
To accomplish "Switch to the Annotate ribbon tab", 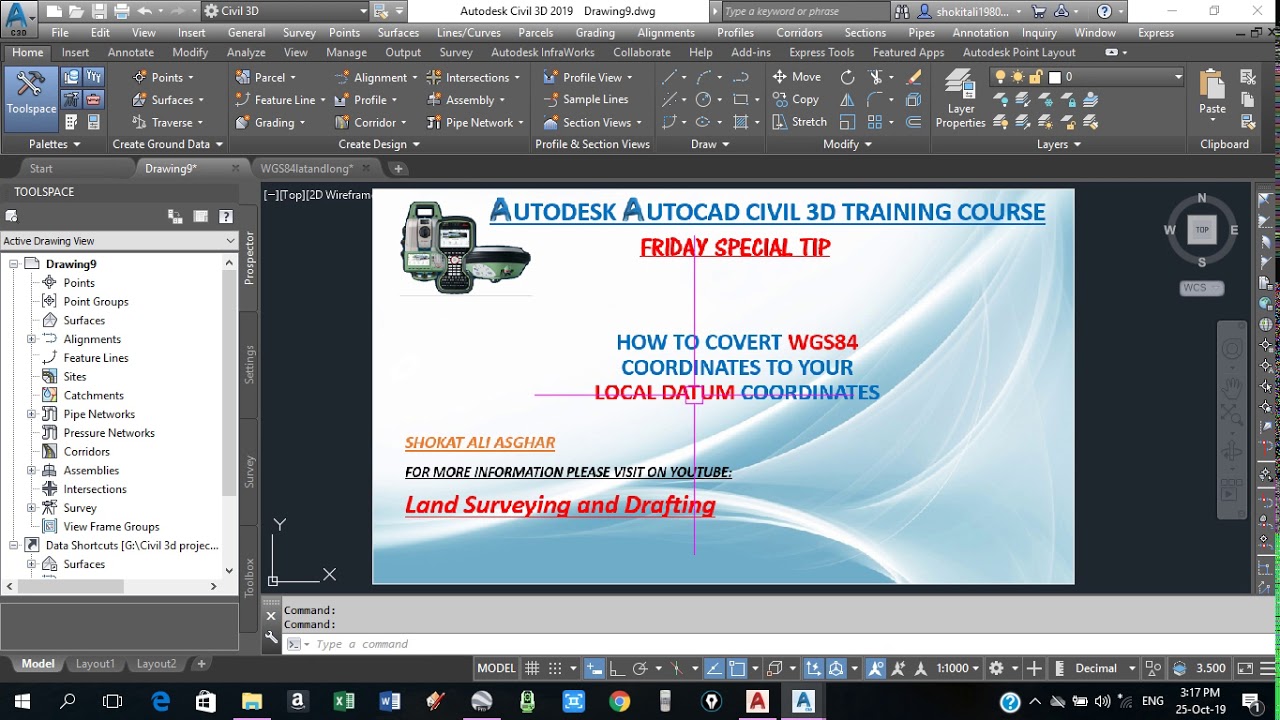I will pos(131,52).
